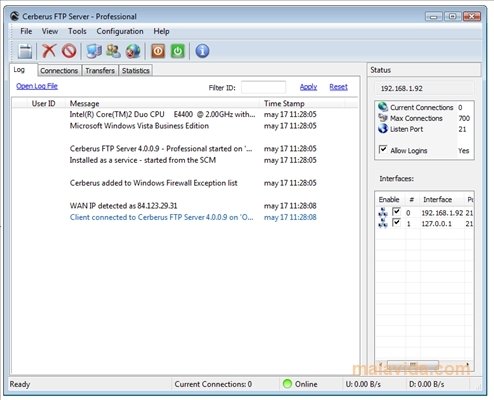Image resolution: width=494 pixels, height=400 pixels.
Task: Click the 'Ready' text in status bar
Action: [20, 384]
